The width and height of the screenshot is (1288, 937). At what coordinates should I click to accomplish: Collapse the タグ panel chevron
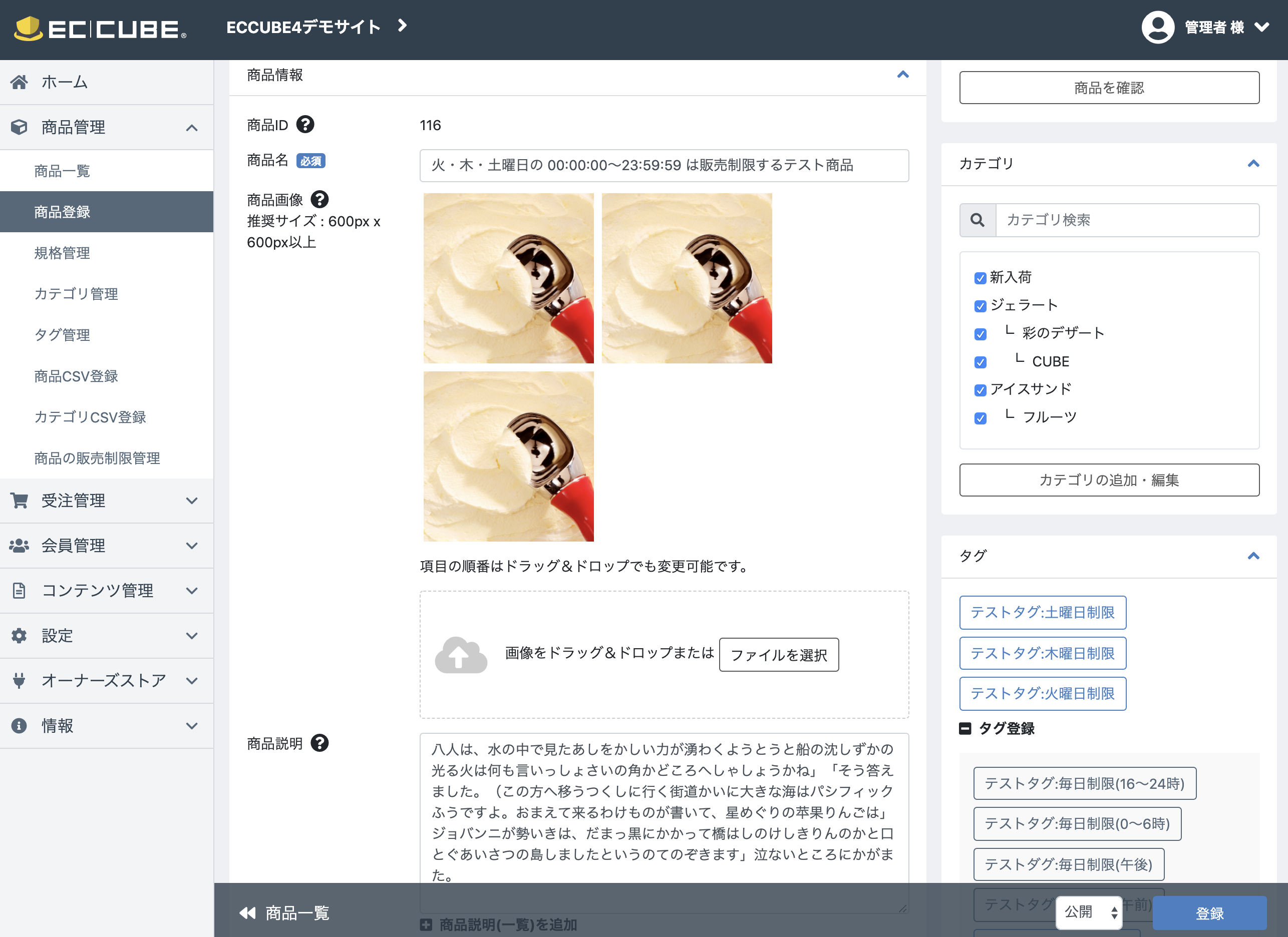tap(1253, 556)
